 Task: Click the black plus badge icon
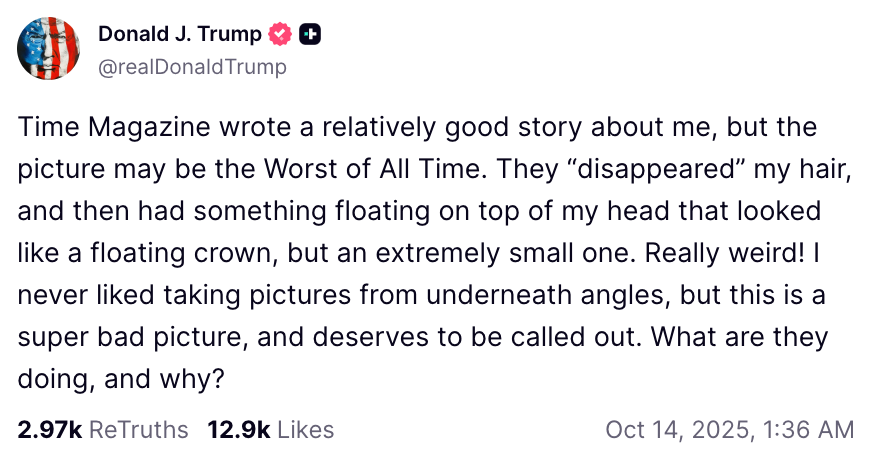point(310,34)
